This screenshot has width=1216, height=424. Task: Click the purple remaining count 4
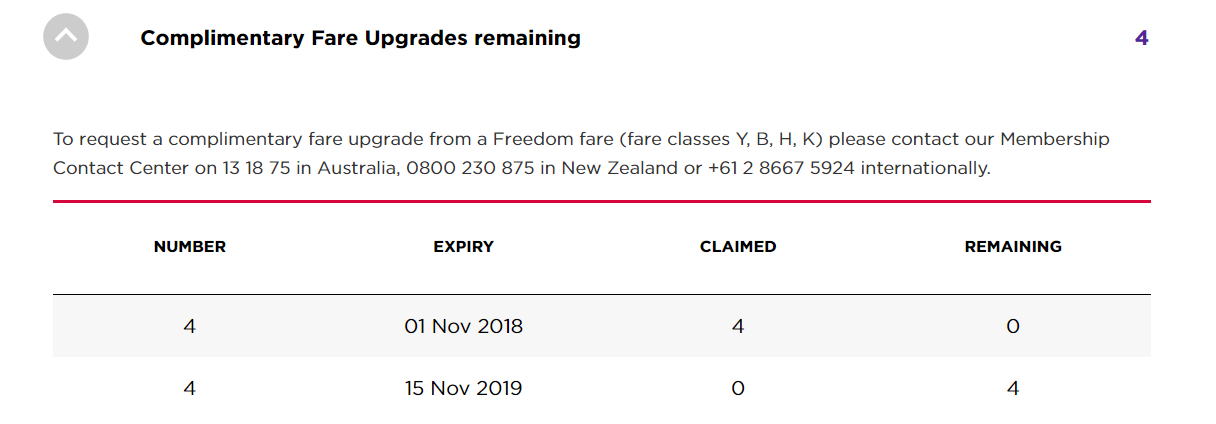(x=1141, y=38)
